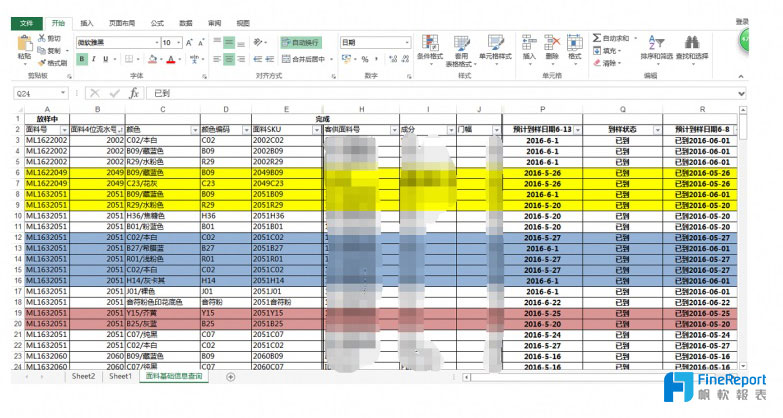Image resolution: width=783 pixels, height=418 pixels.
Task: Click the Copy (复制) icon
Action: tap(42, 50)
